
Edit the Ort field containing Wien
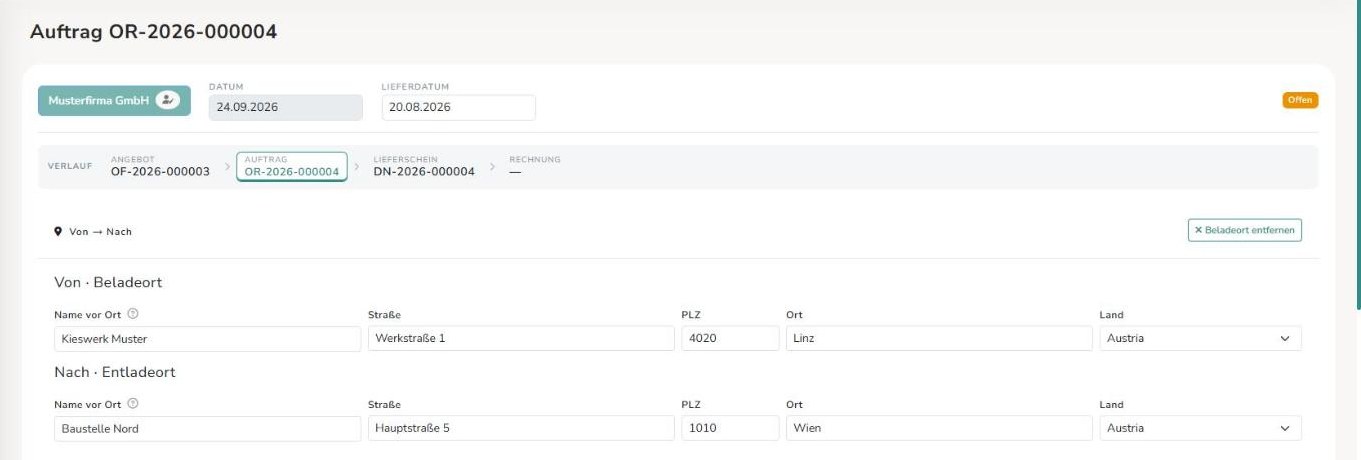click(939, 429)
